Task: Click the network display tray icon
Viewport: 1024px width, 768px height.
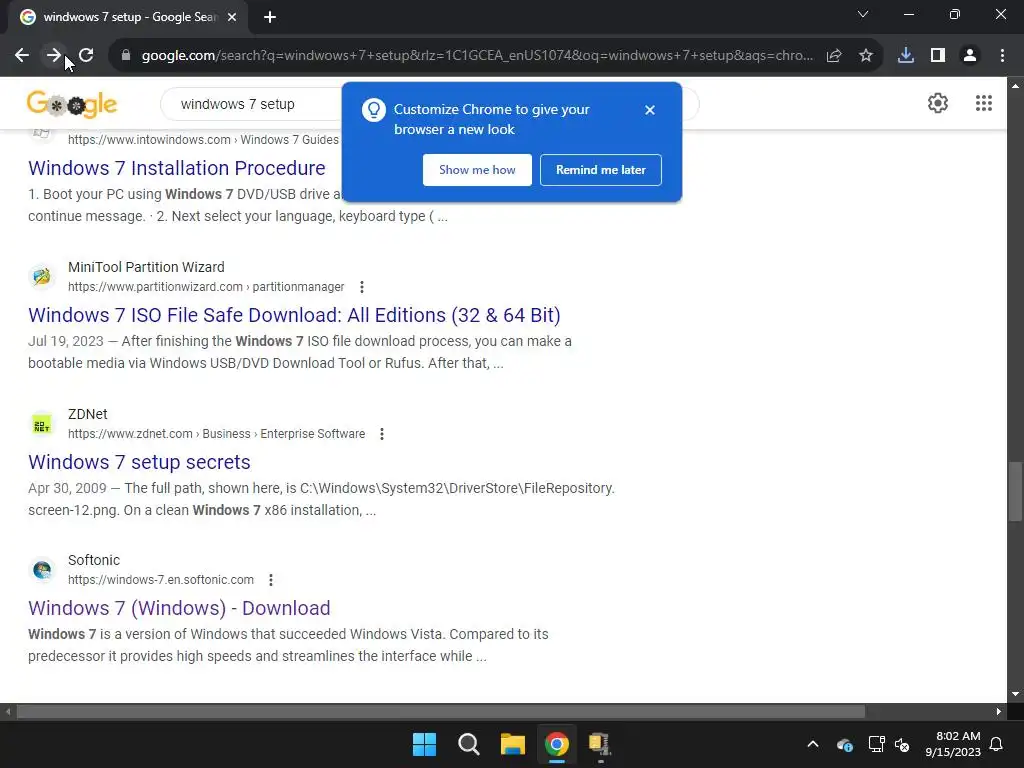Action: 876,744
